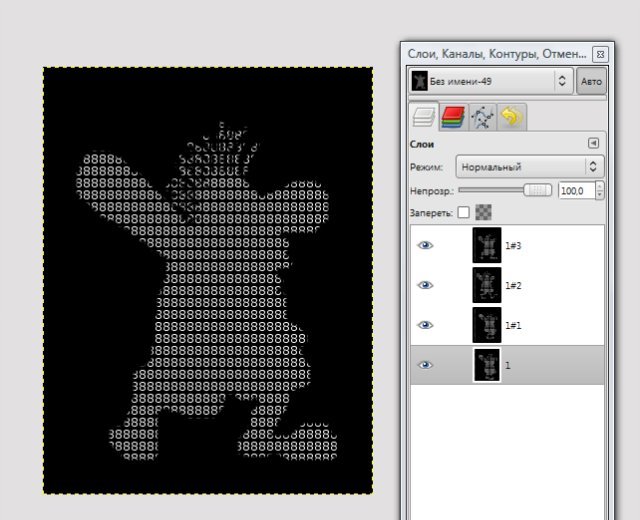Select the layer 1 thumbnail
The width and height of the screenshot is (640, 520).
pyautogui.click(x=487, y=365)
